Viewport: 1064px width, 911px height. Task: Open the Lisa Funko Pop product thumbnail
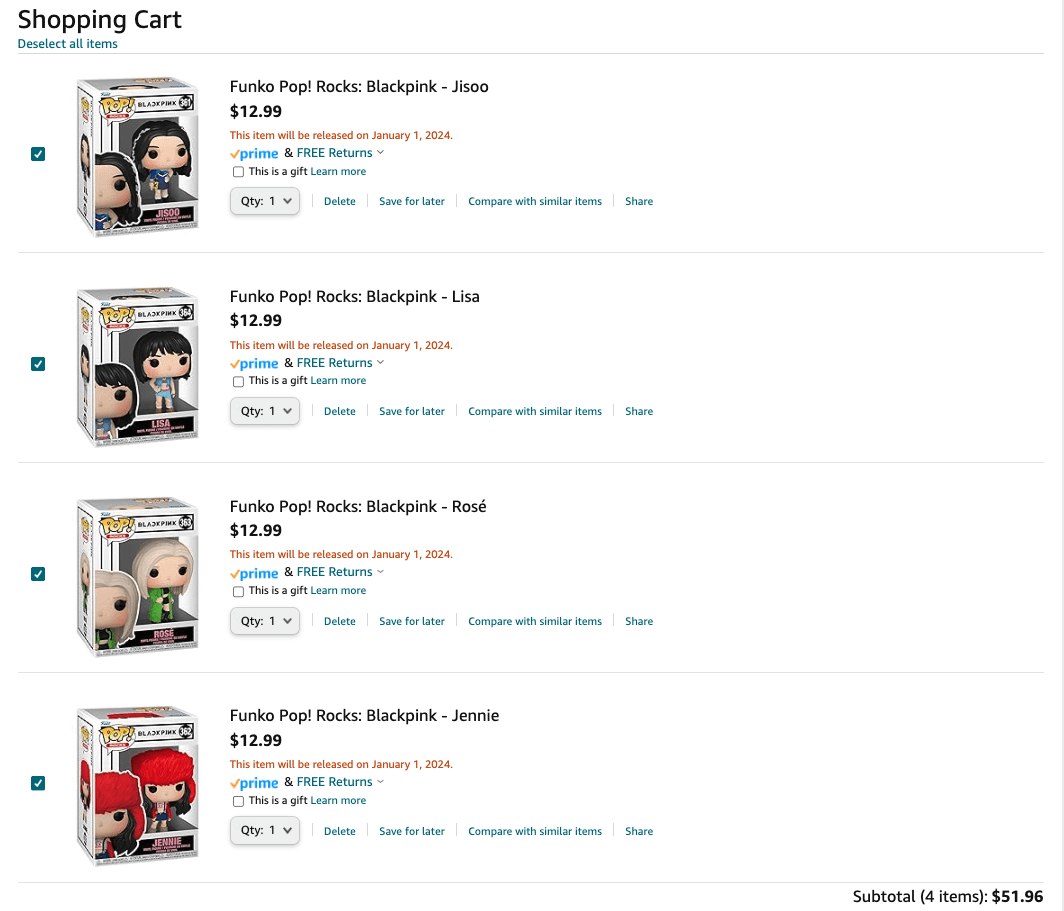point(136,366)
